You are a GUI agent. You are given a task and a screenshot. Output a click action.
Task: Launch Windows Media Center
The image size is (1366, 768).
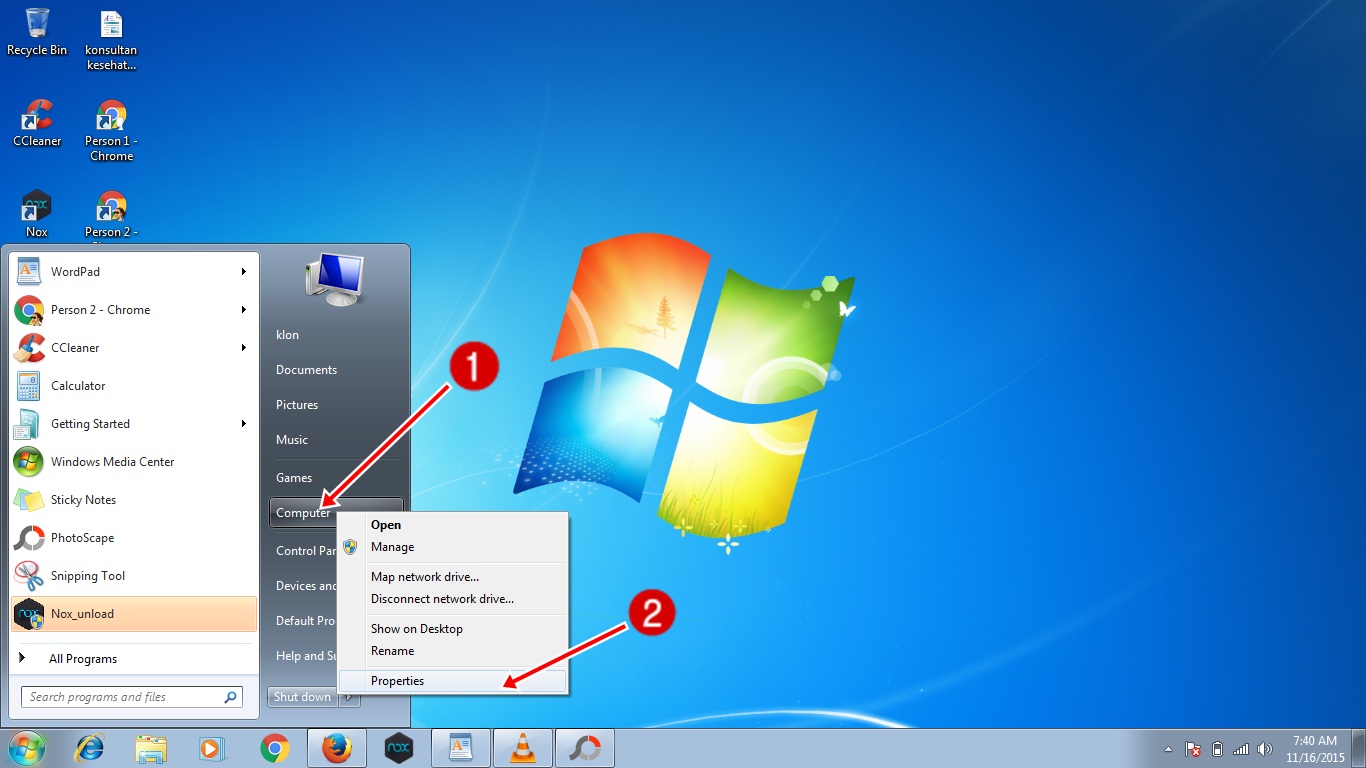[x=133, y=462]
